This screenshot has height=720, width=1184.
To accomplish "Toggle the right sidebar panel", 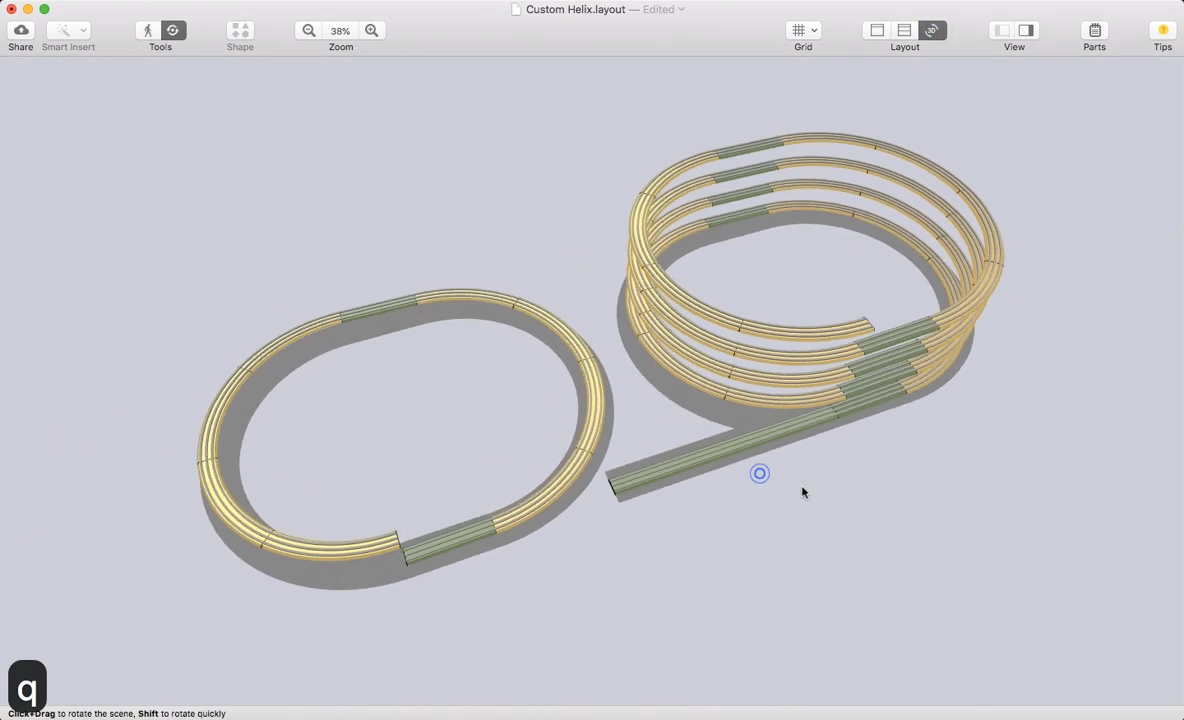I will 1026,30.
